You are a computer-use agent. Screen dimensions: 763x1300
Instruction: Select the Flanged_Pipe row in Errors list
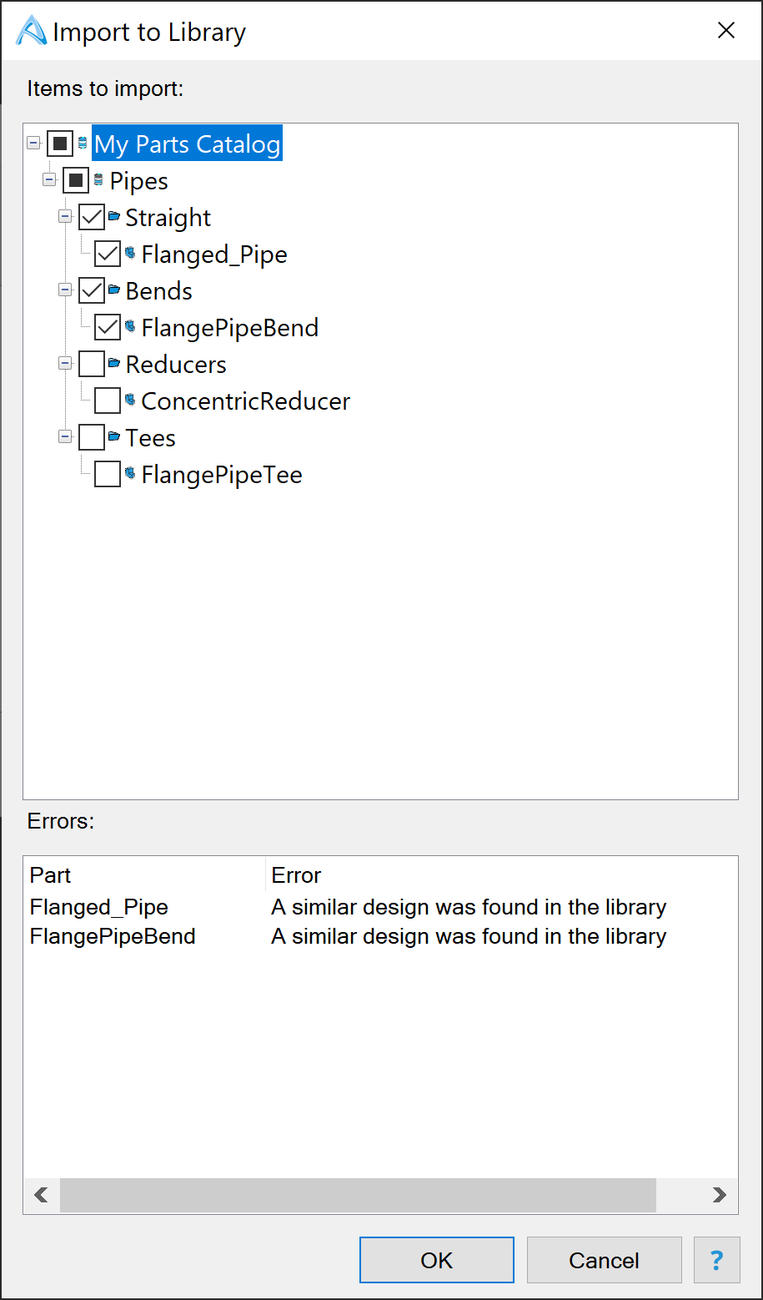[x=380, y=907]
